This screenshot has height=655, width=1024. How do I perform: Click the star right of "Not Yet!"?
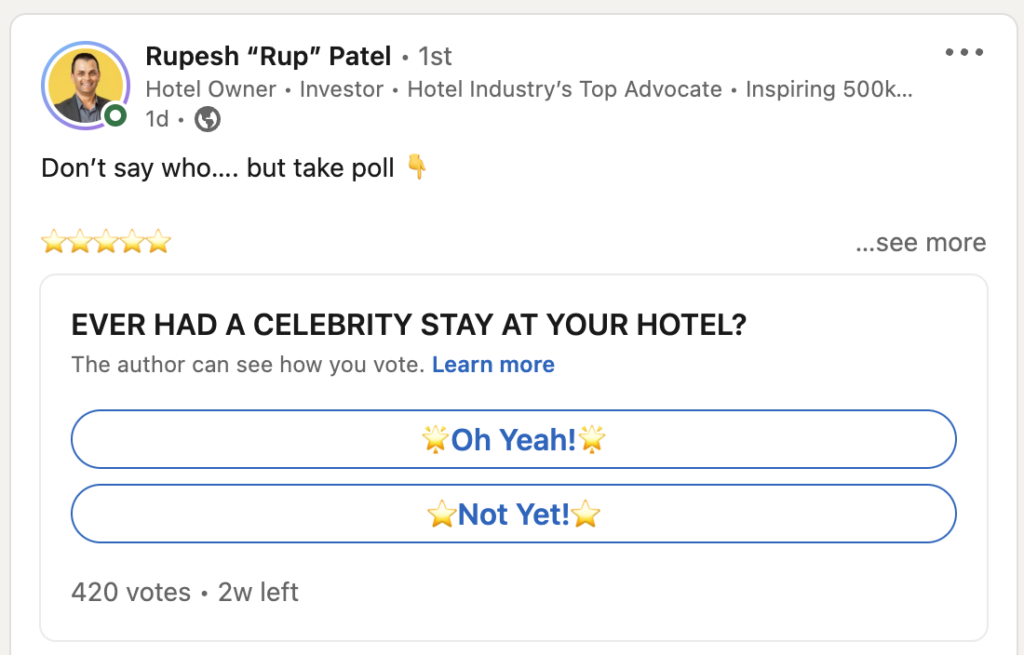[586, 515]
